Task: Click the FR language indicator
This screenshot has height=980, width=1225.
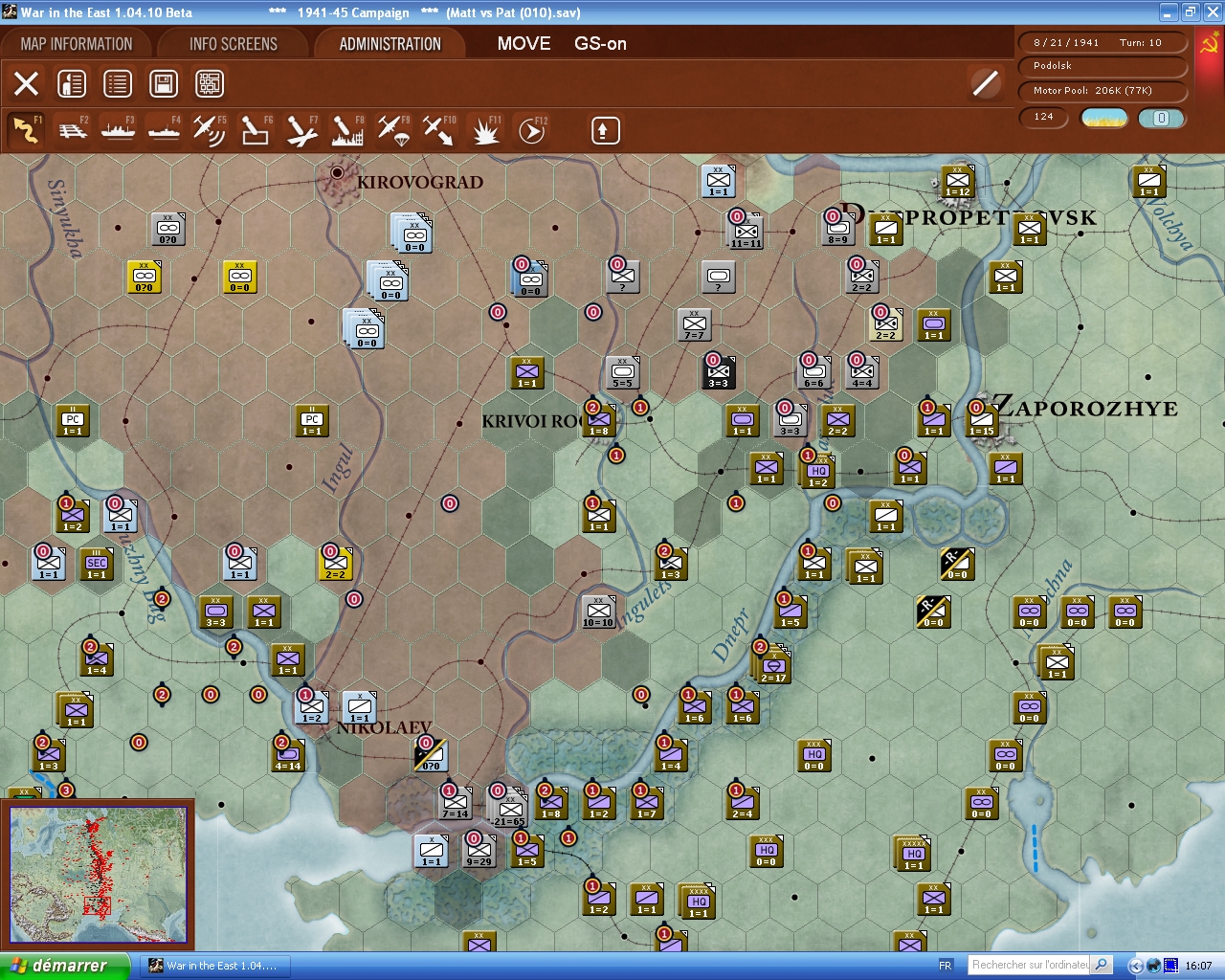Action: point(946,966)
